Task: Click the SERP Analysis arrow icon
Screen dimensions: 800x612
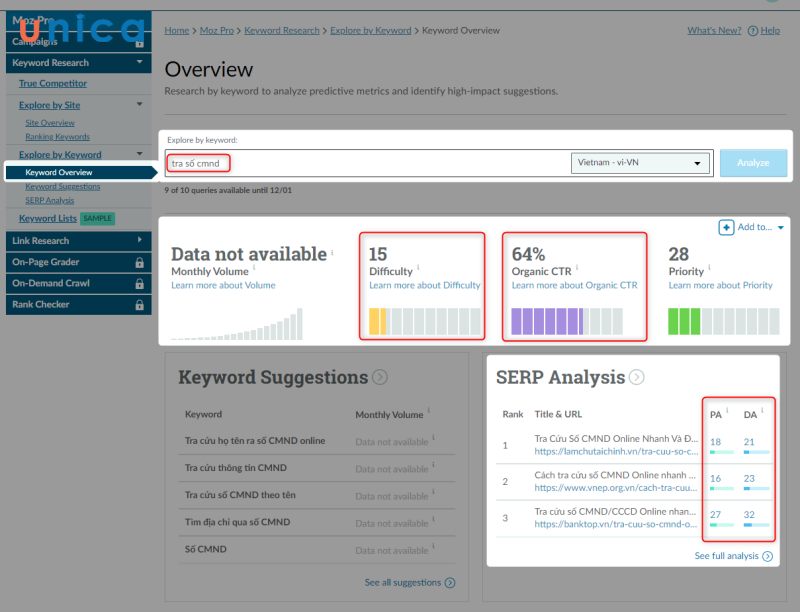Action: pos(636,378)
